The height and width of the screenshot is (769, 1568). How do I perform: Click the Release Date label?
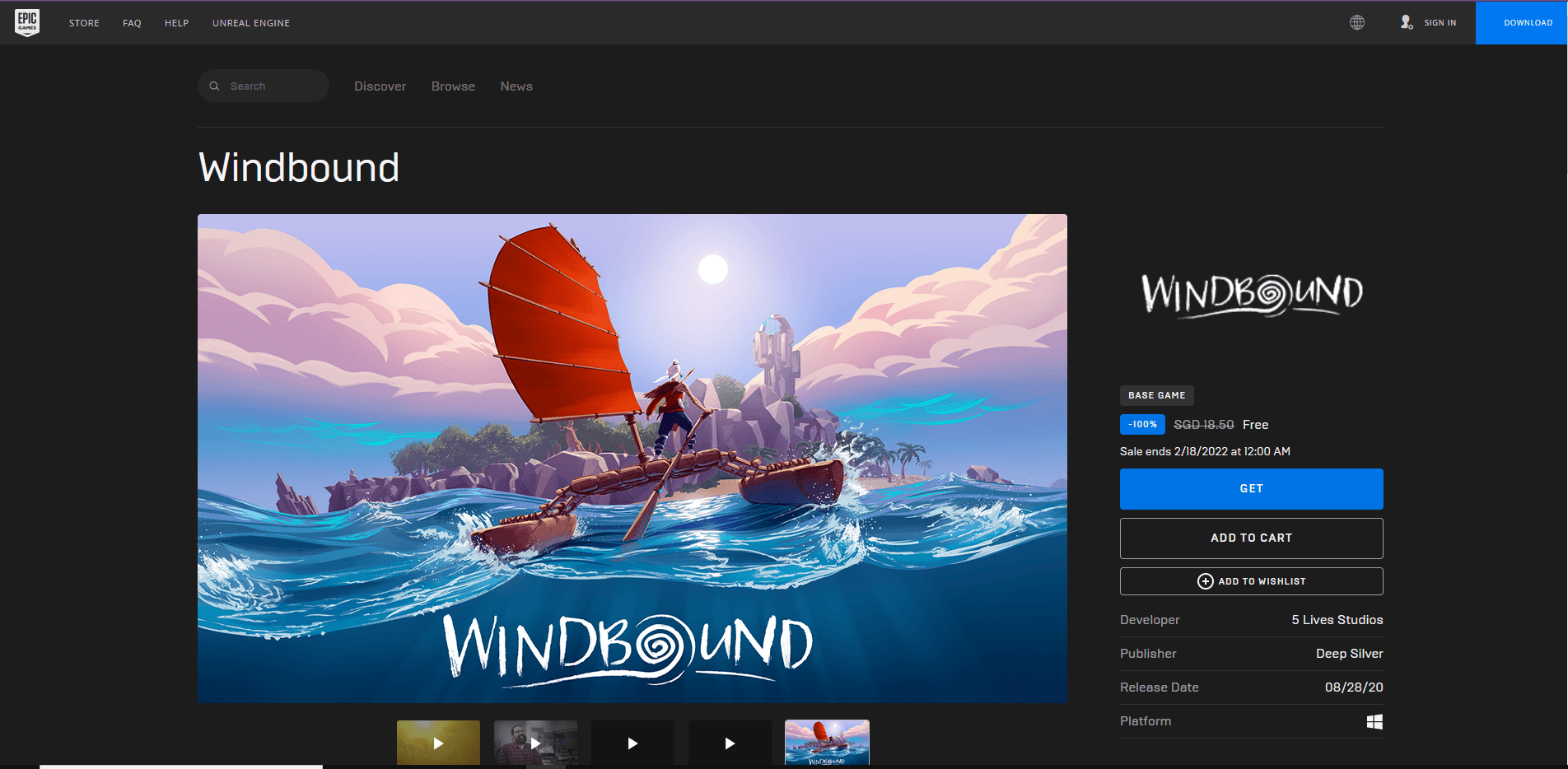[1160, 687]
